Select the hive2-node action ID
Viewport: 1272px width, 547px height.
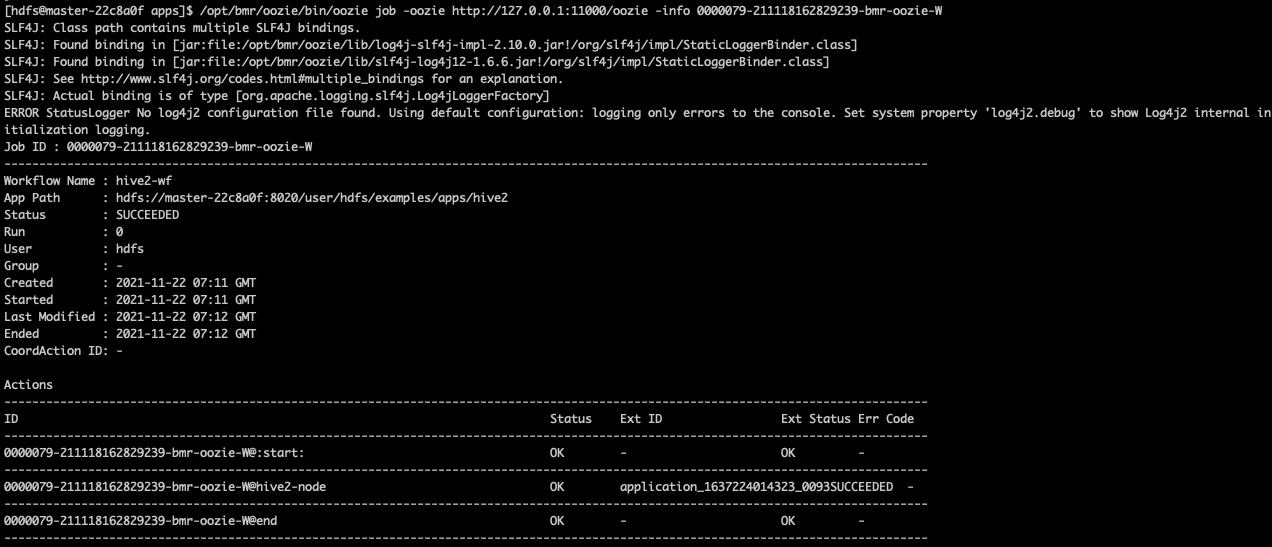(x=165, y=487)
